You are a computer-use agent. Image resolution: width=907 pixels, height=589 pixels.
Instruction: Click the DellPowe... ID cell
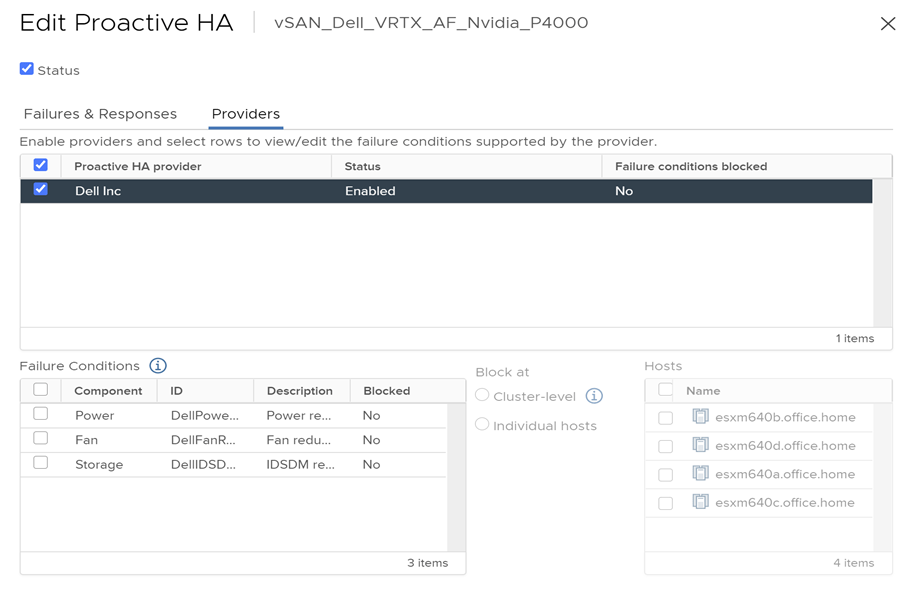coord(205,415)
